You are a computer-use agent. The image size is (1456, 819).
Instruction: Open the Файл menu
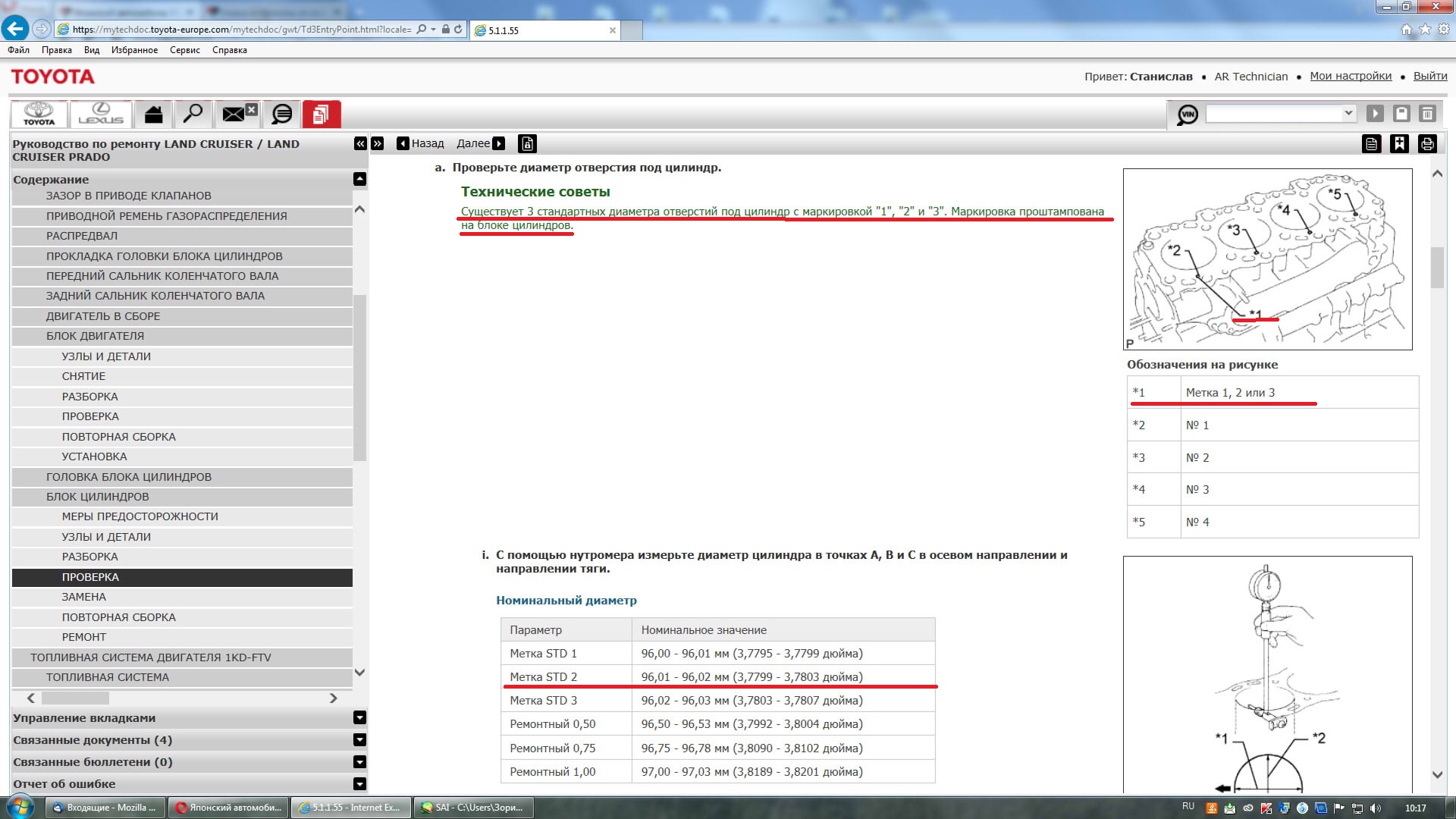19,50
